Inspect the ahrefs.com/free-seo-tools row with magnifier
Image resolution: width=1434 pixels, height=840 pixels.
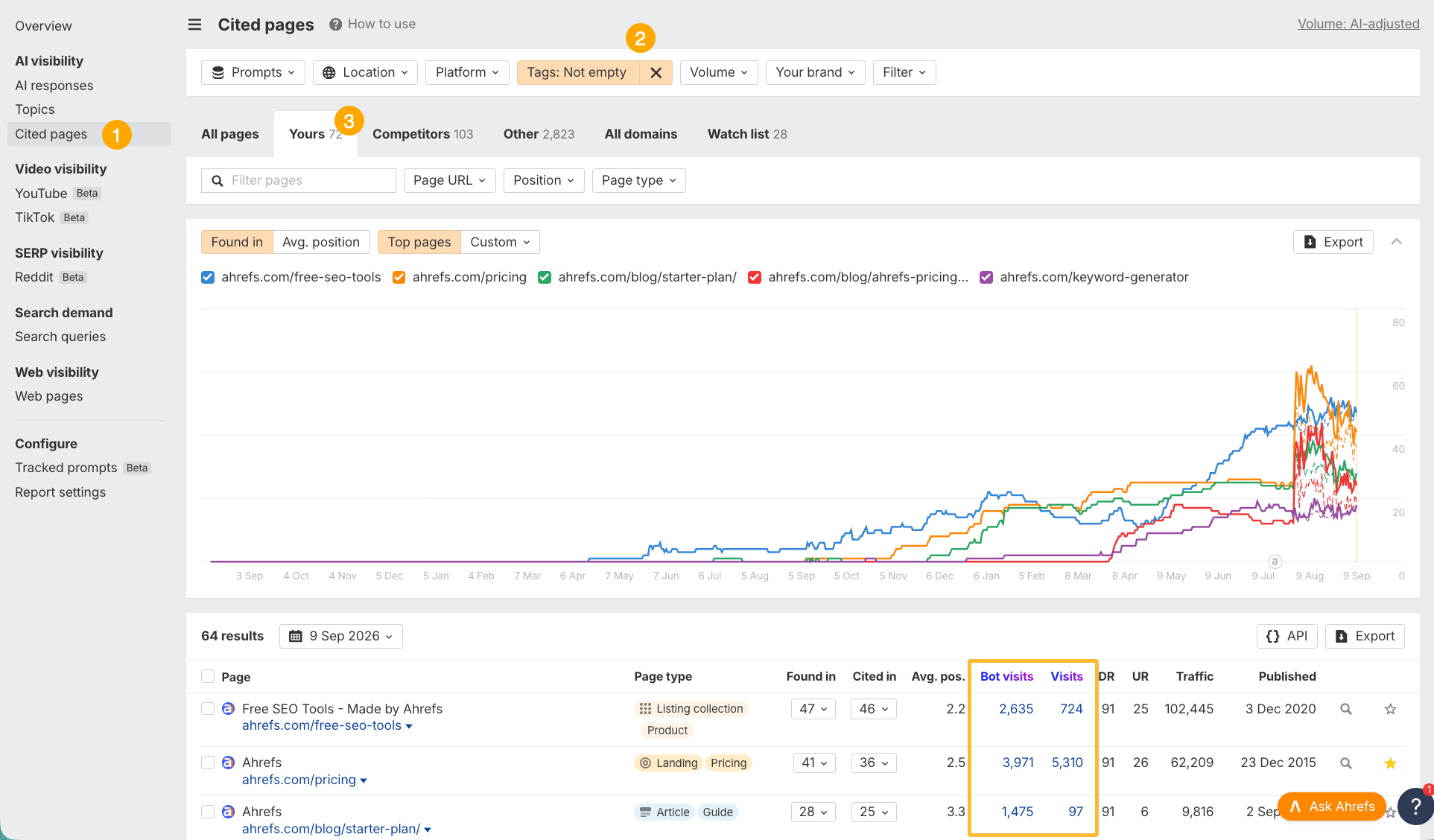click(x=1346, y=709)
